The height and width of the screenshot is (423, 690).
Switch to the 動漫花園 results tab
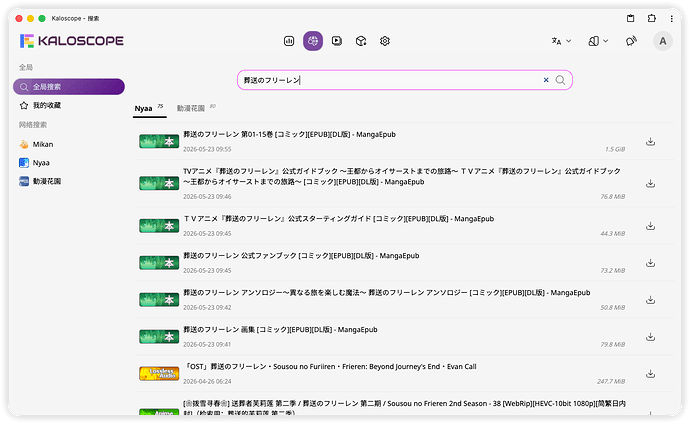pyautogui.click(x=196, y=108)
